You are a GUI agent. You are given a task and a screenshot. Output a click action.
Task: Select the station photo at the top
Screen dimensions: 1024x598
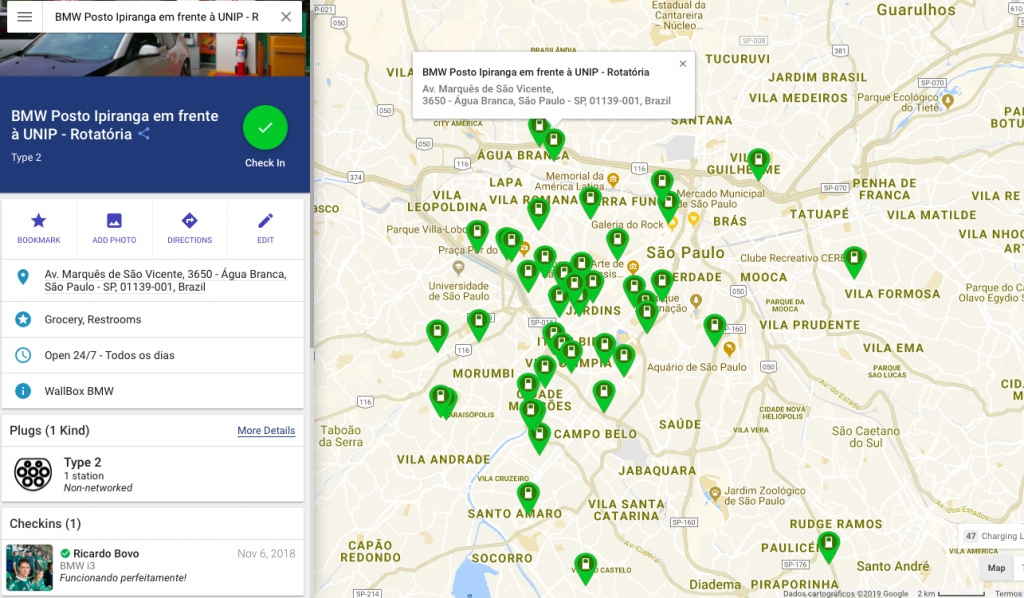[x=155, y=55]
